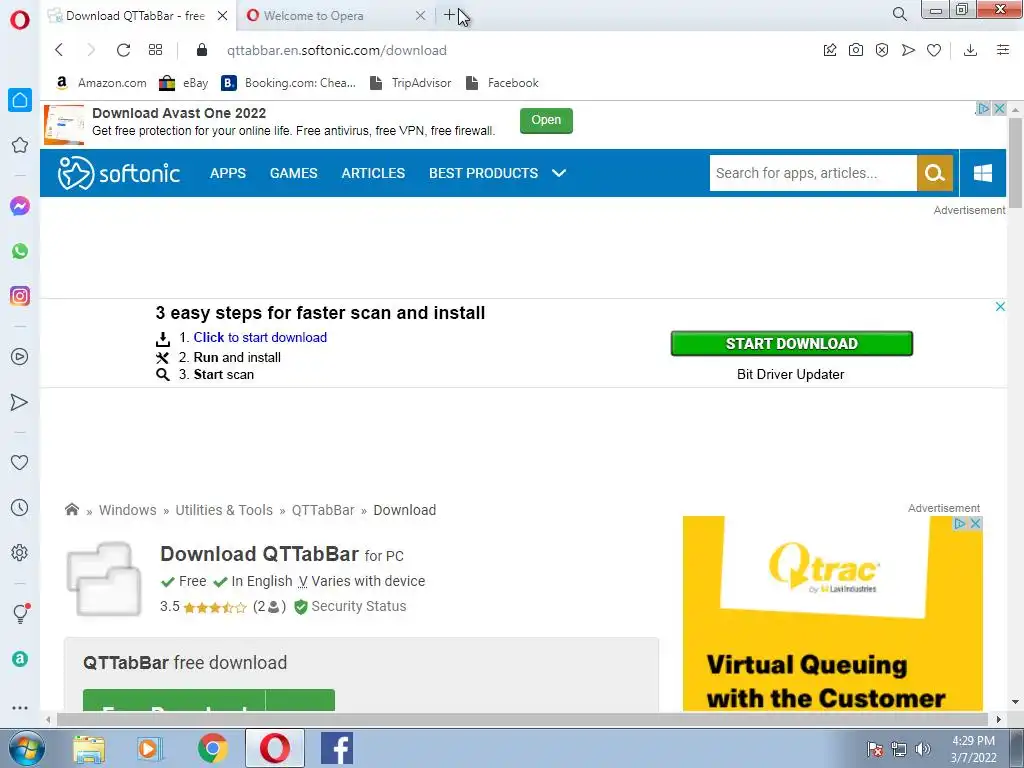The height and width of the screenshot is (768, 1024).
Task: Switch to the Download QTTabBar tab
Action: pos(135,16)
